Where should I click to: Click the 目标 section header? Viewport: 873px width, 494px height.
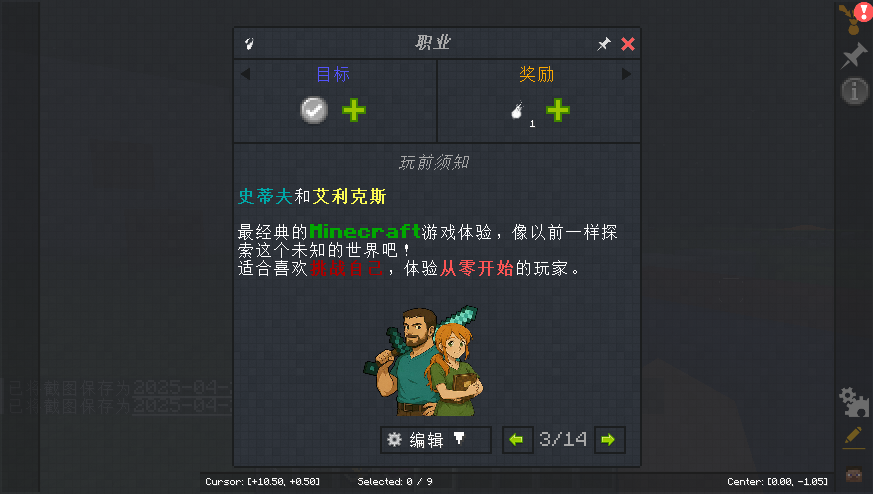[x=333, y=74]
